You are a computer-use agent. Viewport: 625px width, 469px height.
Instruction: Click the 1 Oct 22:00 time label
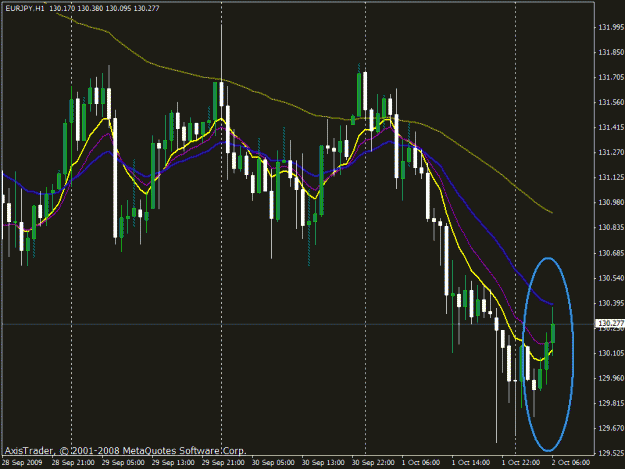(521, 463)
